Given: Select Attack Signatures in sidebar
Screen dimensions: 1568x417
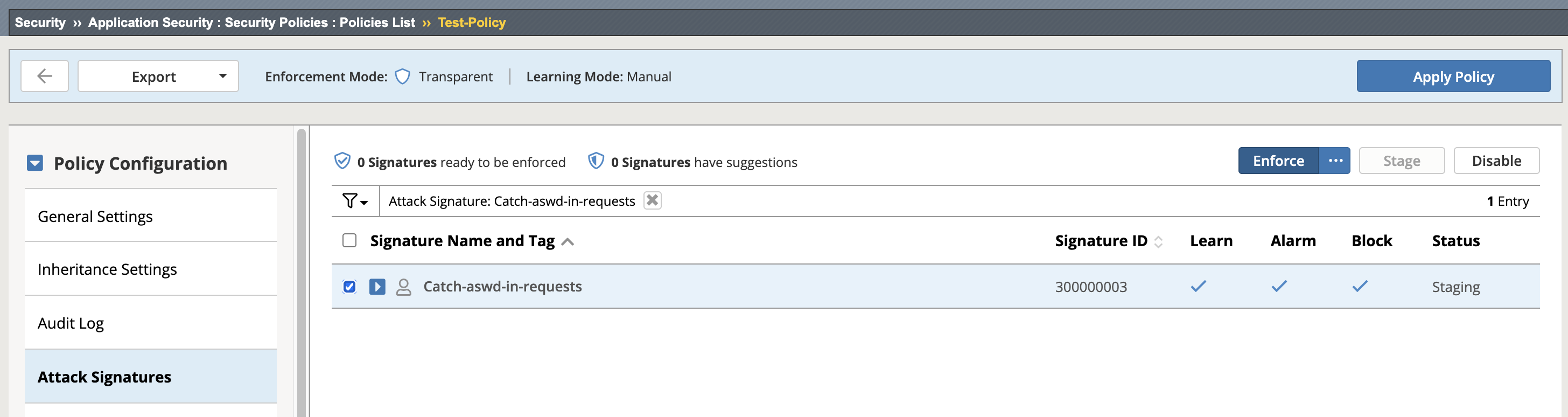Looking at the screenshot, I should click(x=150, y=377).
